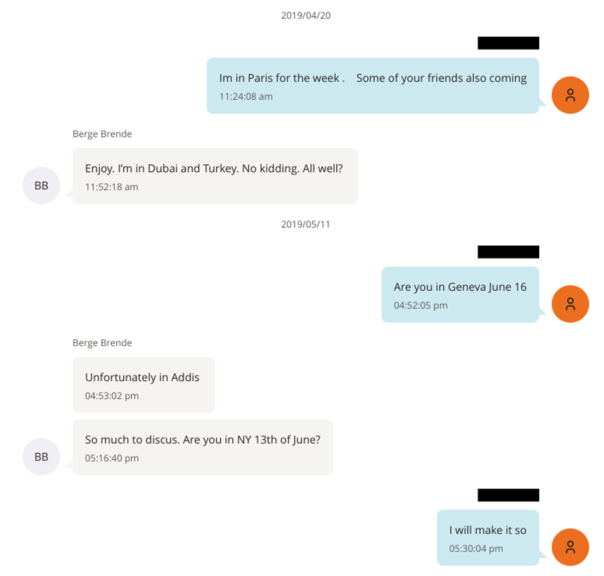Click orange user avatar beside Paris message
Image resolution: width=604 pixels, height=576 pixels.
(570, 95)
